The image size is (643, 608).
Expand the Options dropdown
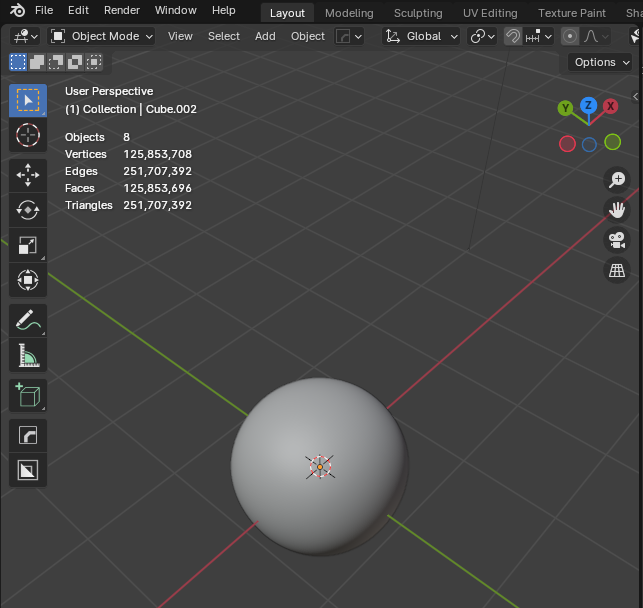601,62
